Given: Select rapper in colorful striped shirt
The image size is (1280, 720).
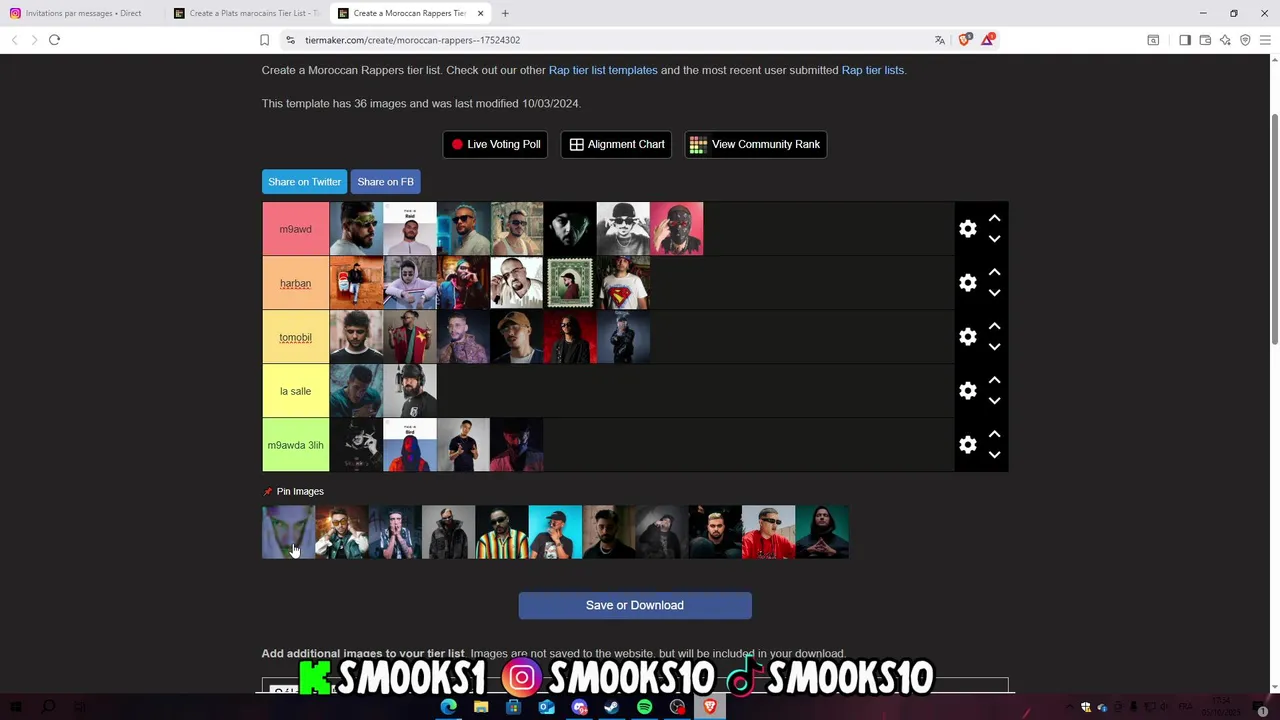Looking at the screenshot, I should tap(502, 532).
